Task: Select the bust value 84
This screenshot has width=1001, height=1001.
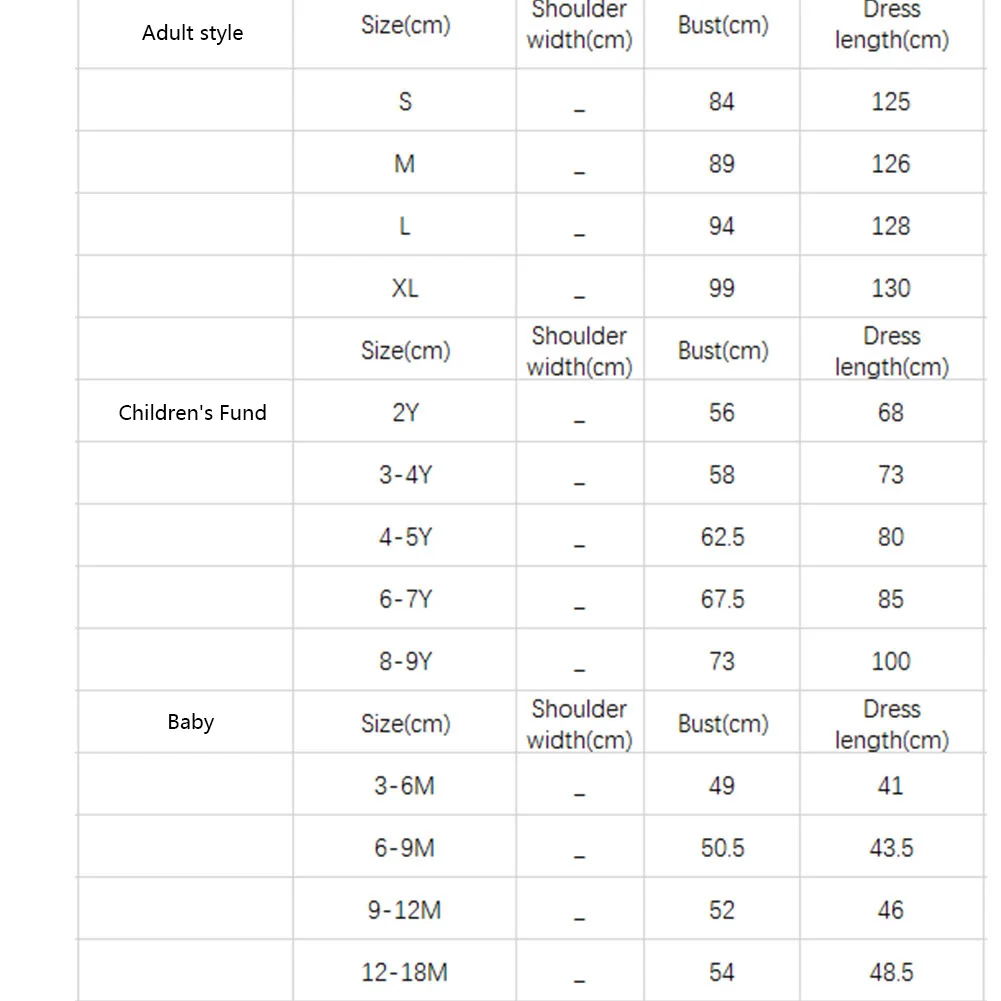Action: [x=722, y=101]
